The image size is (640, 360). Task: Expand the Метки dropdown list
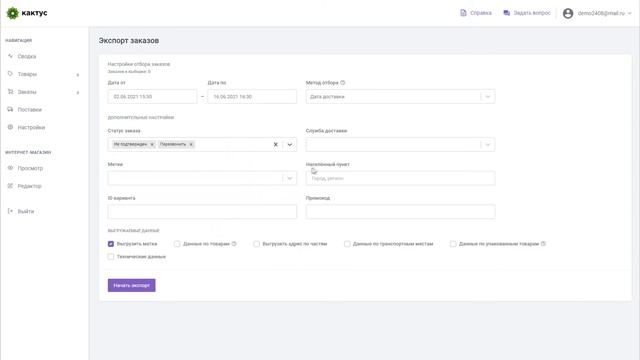(x=202, y=178)
